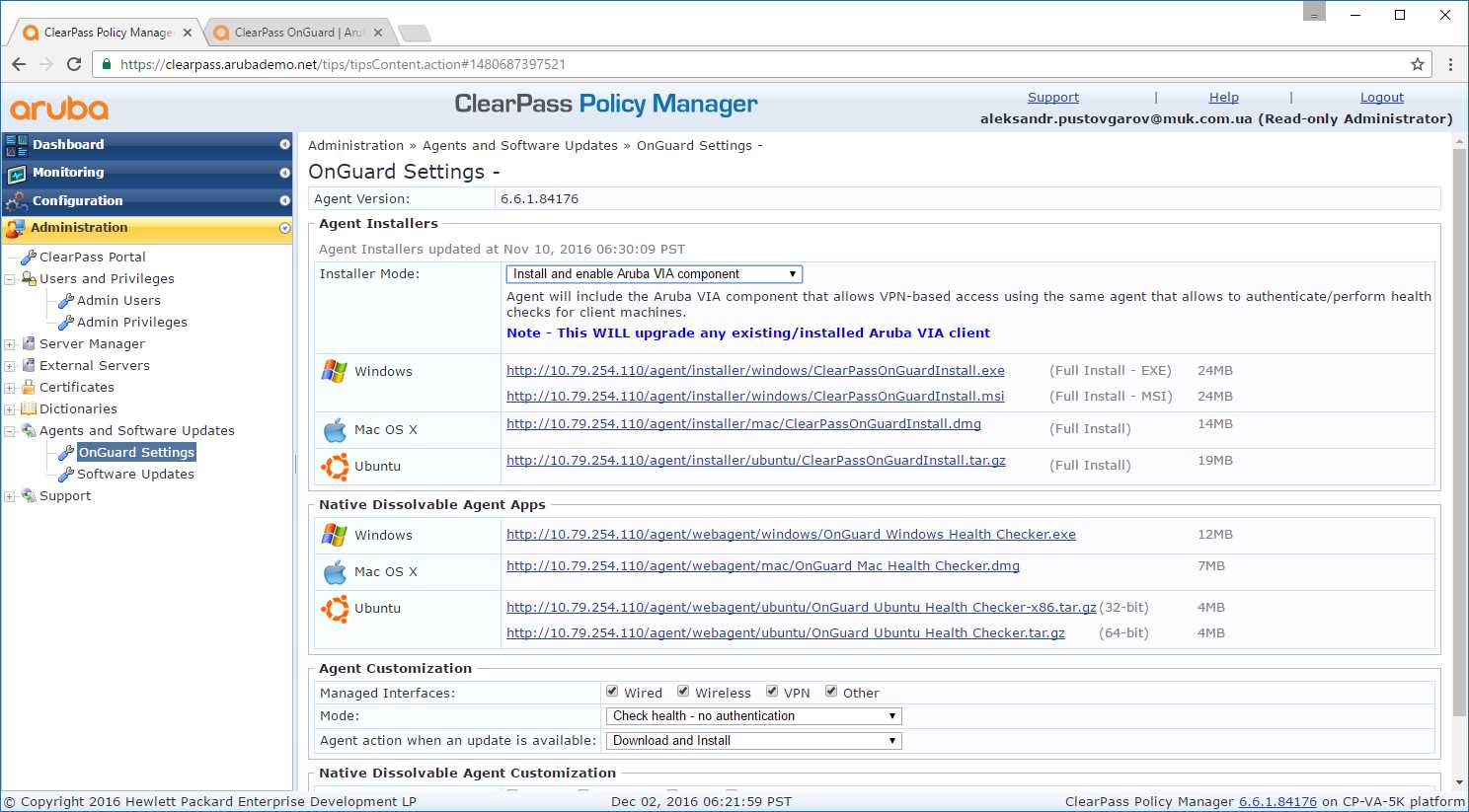The width and height of the screenshot is (1469, 812).
Task: Open the Mode dropdown 'Check health - no authentication'
Action: point(754,716)
